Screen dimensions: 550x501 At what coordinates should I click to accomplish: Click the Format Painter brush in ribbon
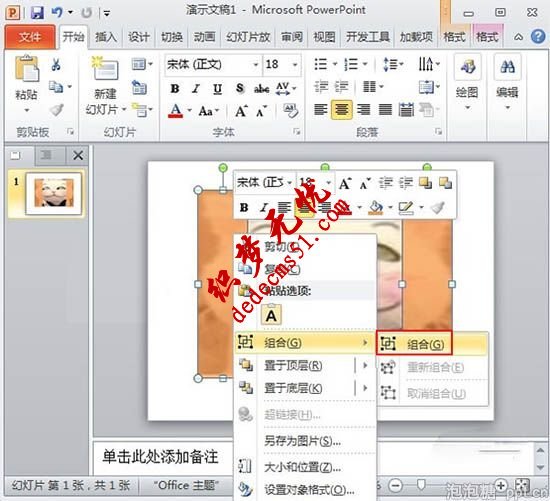point(56,110)
